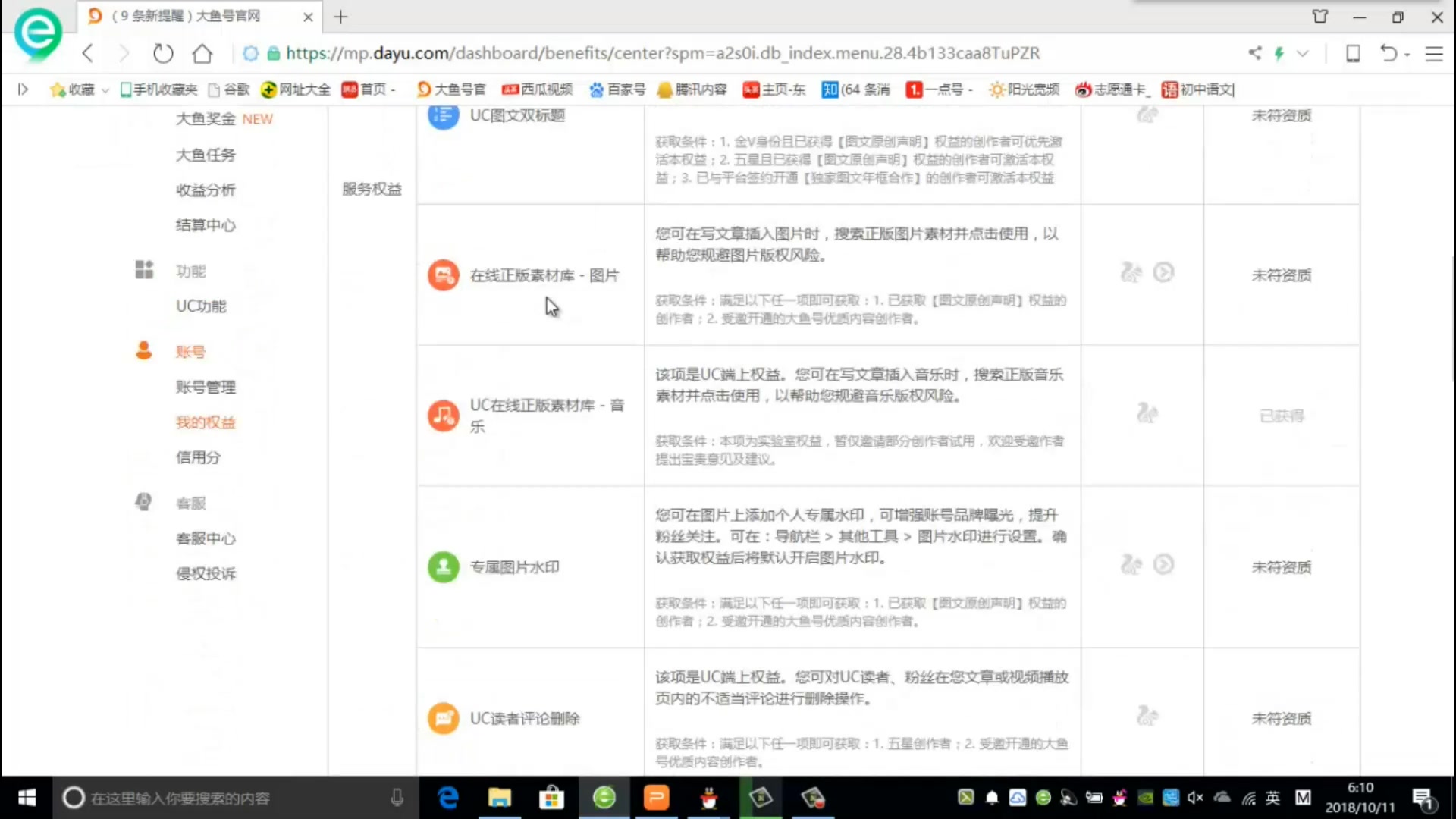1456x819 pixels.
Task: Click the 账号 section person icon
Action: coord(143,350)
